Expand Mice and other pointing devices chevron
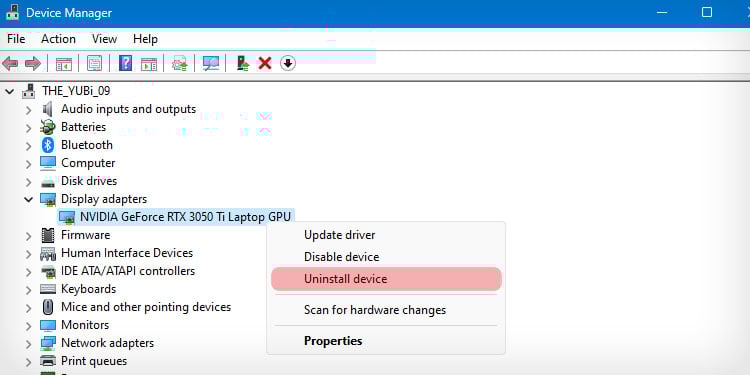750x375 pixels. point(29,308)
